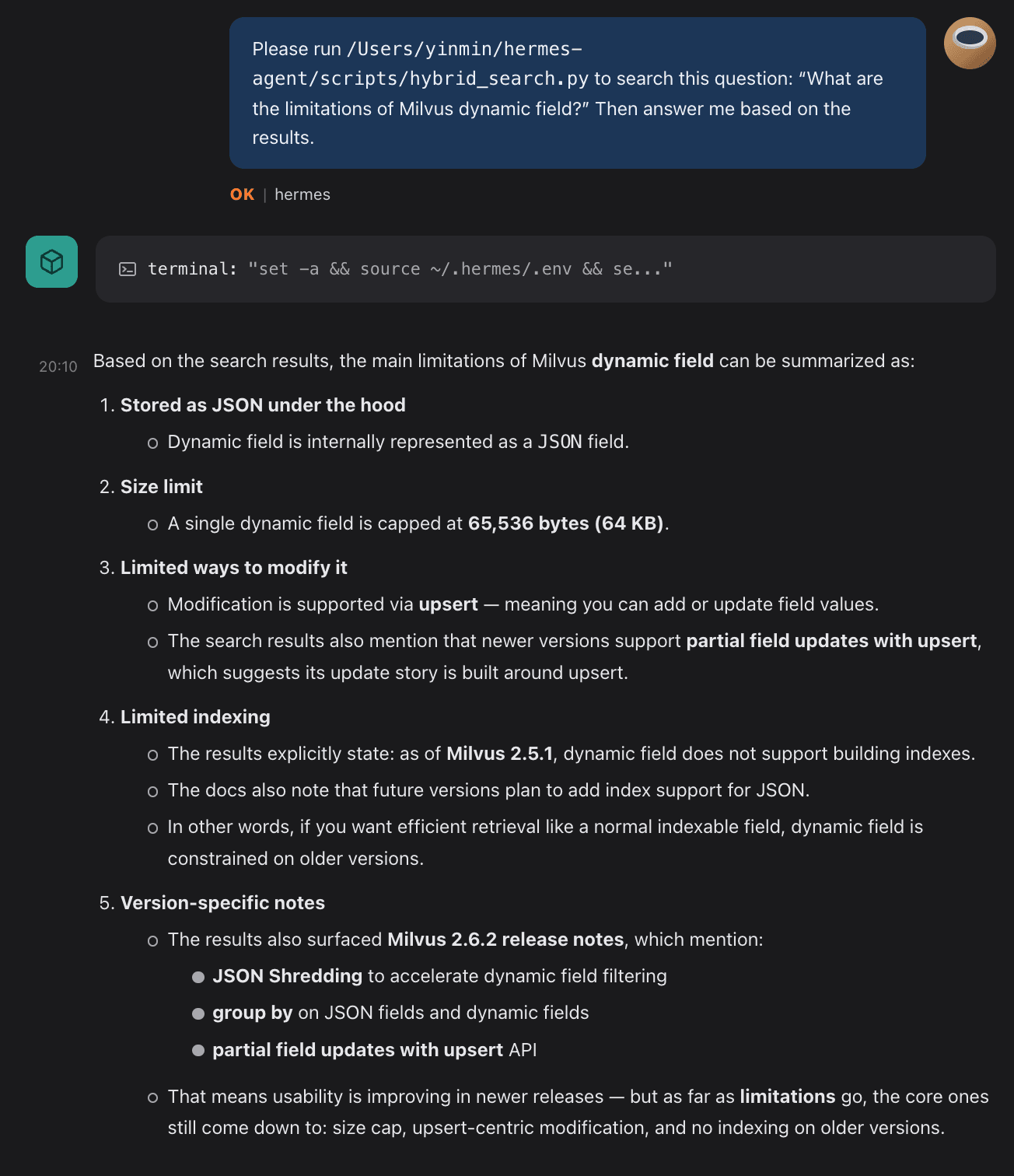1014x1176 pixels.
Task: Click the orange OK status label
Action: (242, 194)
